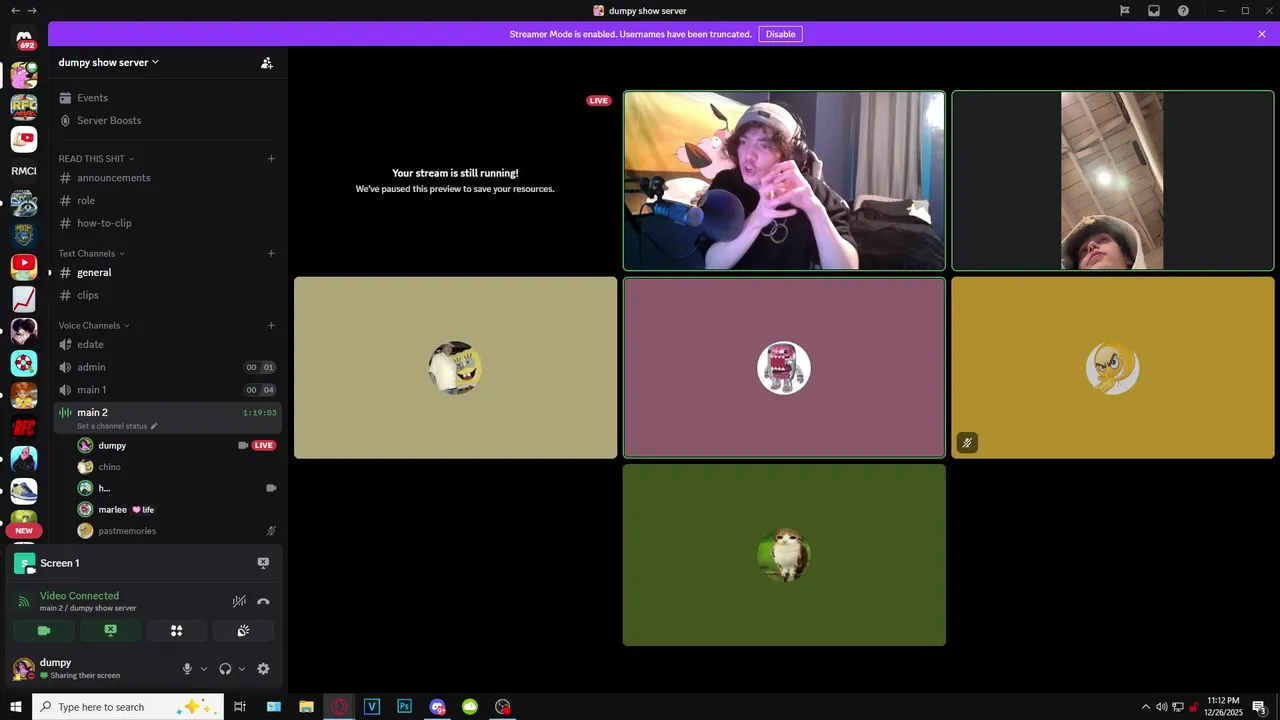Open the activities launcher button
This screenshot has width=1280, height=720.
tap(177, 631)
